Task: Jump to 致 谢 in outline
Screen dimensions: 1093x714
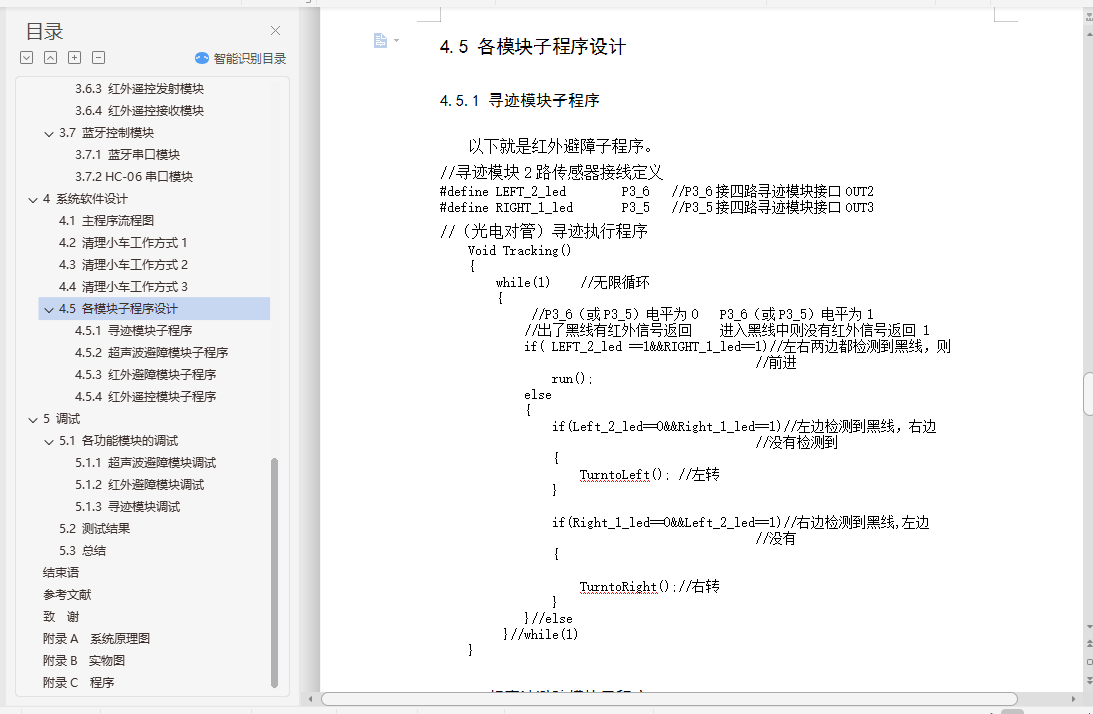Action: [x=61, y=617]
